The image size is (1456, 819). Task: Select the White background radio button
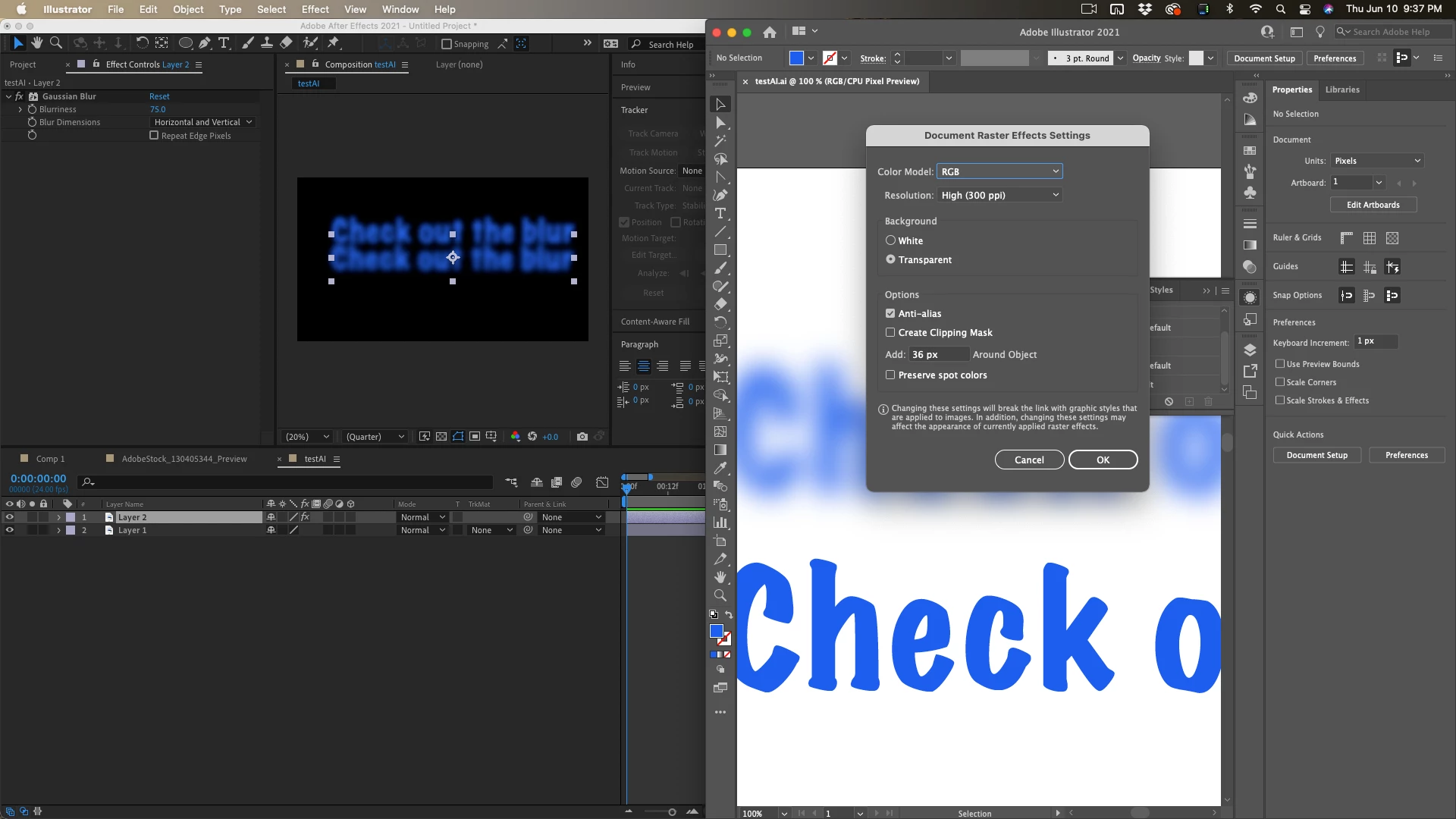point(890,240)
